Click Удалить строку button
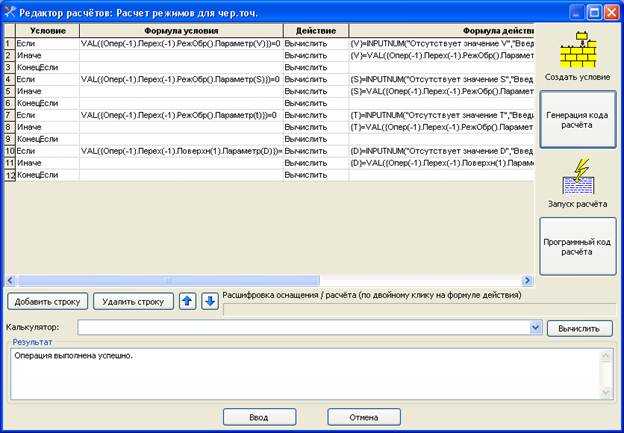The width and height of the screenshot is (624, 433). coord(133,302)
